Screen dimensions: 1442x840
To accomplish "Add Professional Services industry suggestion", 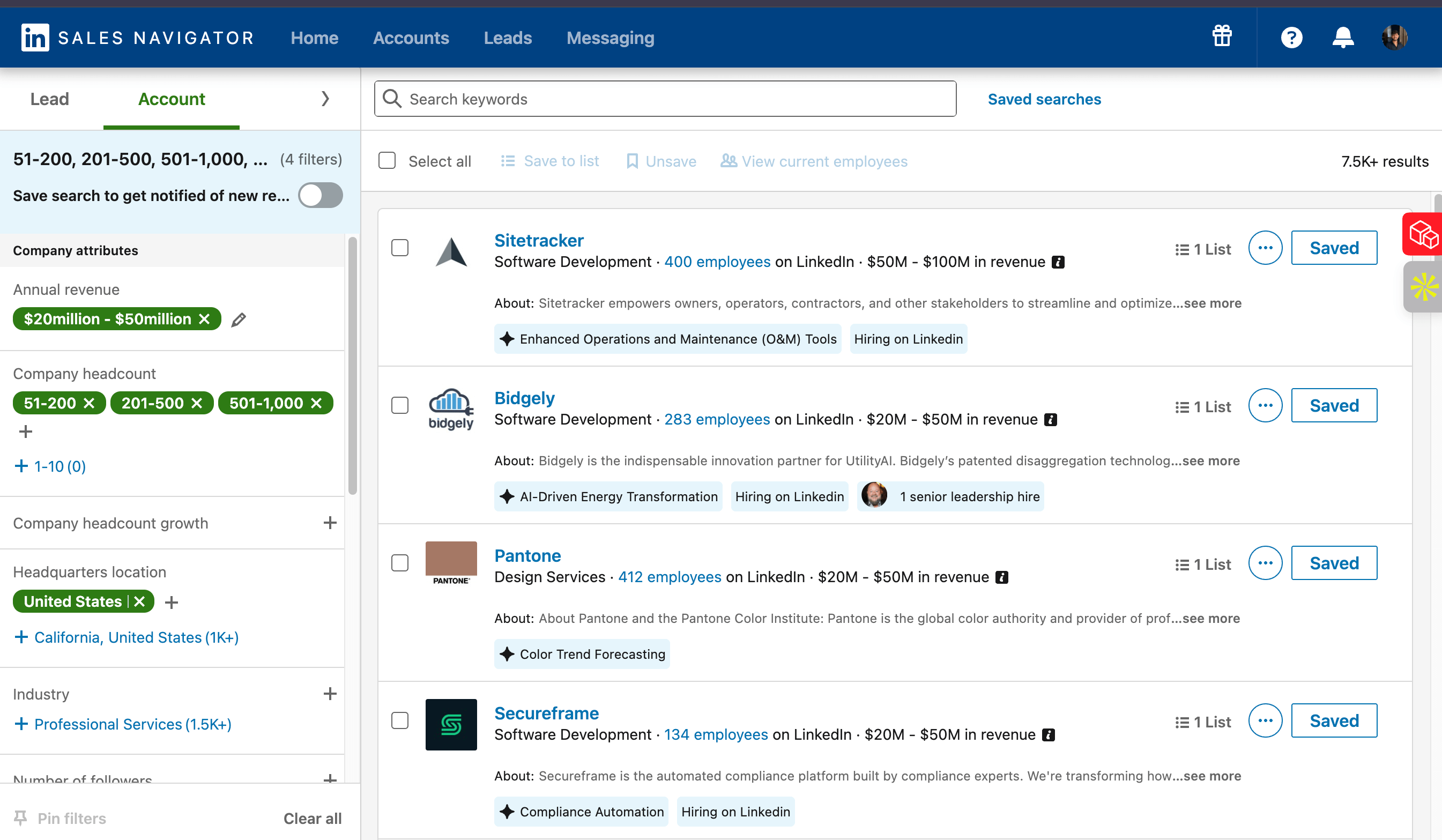I will [x=122, y=724].
